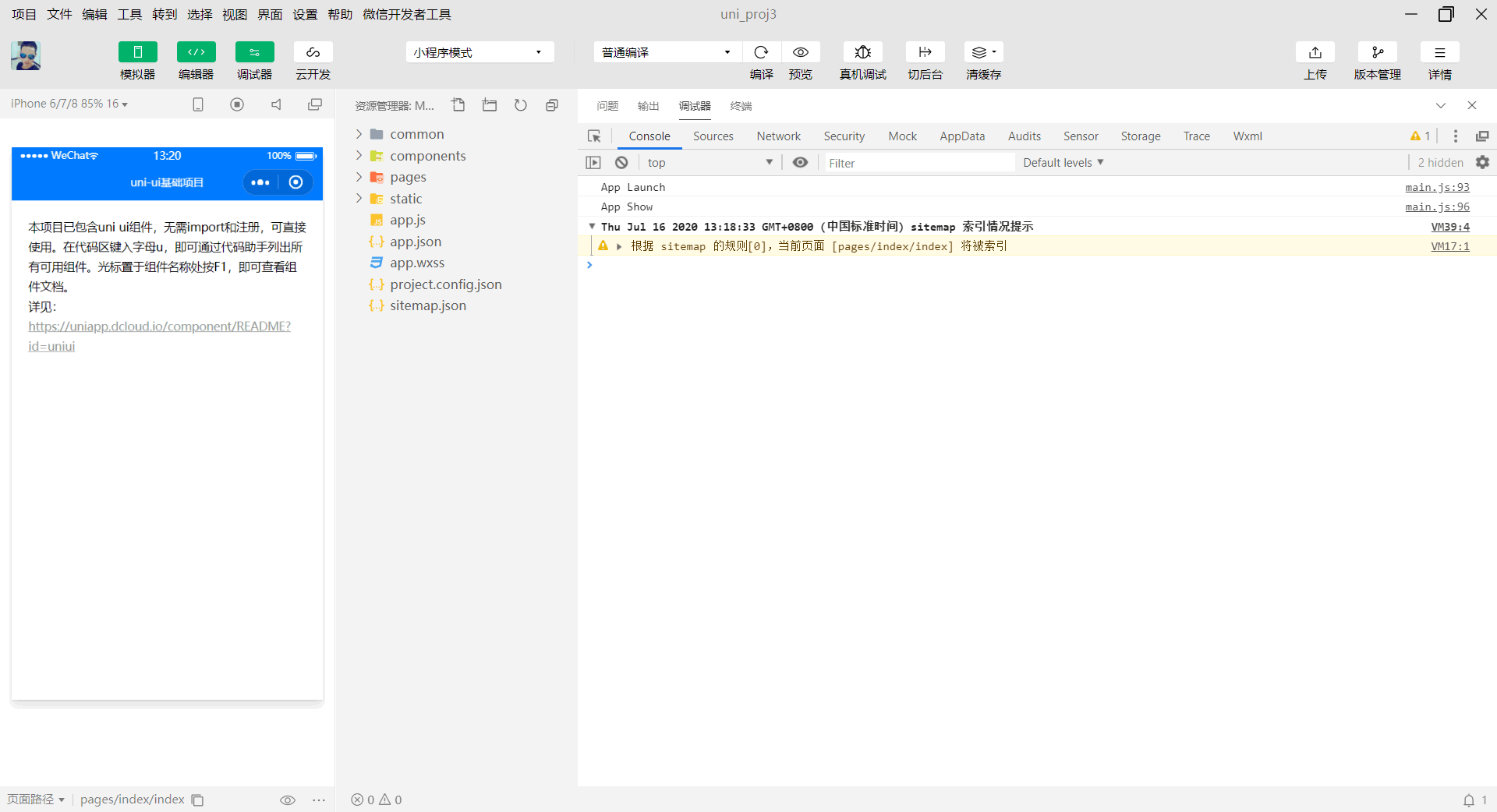This screenshot has height=812, width=1497.
Task: Open version management (版本管理)
Action: [1377, 52]
